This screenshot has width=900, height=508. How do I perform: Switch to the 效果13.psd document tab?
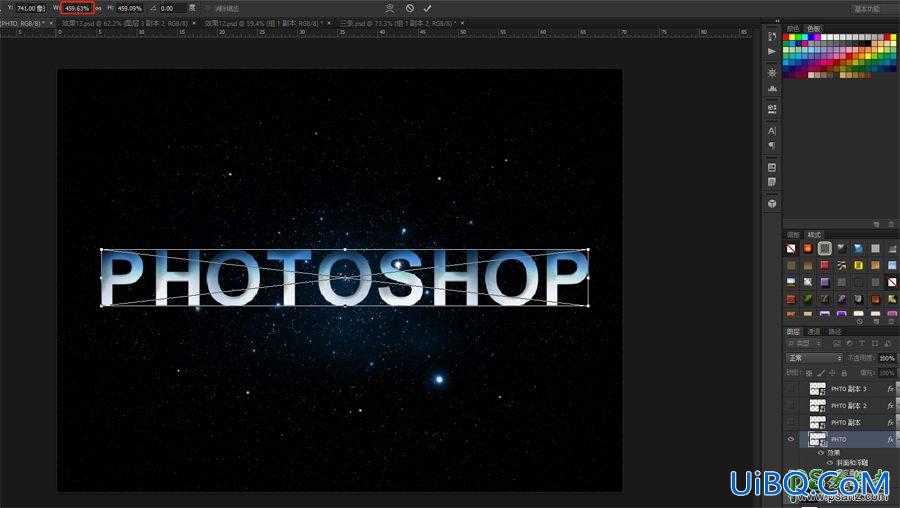coord(125,23)
